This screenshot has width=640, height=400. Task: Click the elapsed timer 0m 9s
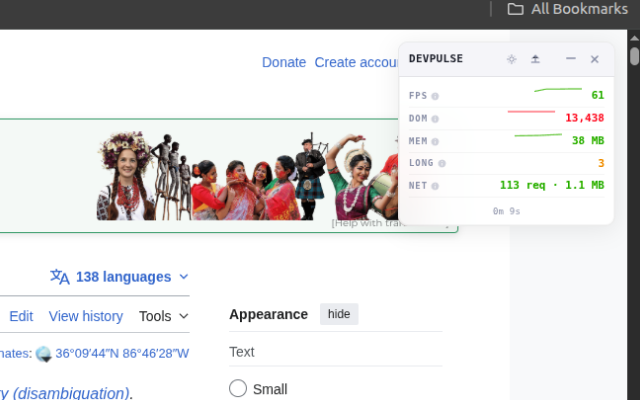point(506,211)
